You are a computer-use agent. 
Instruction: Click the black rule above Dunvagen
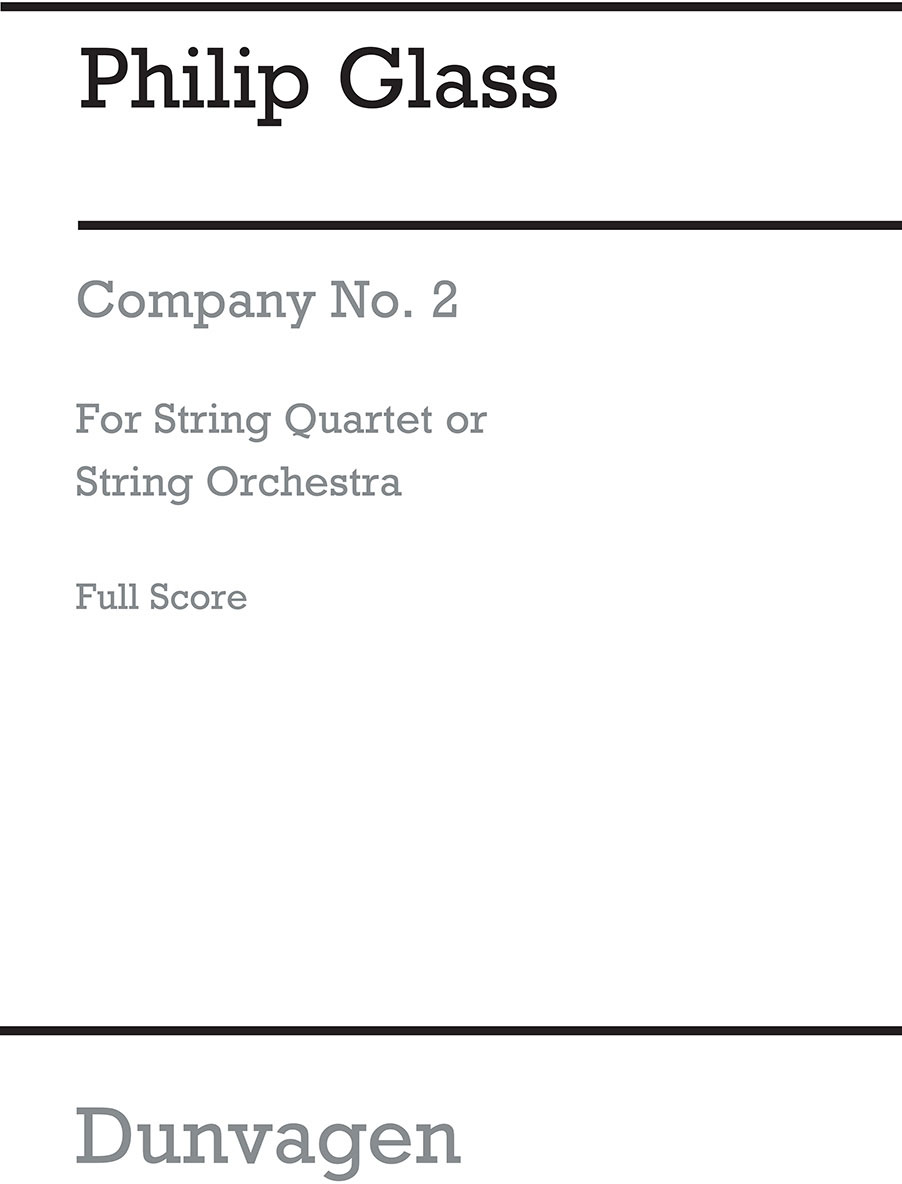[451, 1030]
